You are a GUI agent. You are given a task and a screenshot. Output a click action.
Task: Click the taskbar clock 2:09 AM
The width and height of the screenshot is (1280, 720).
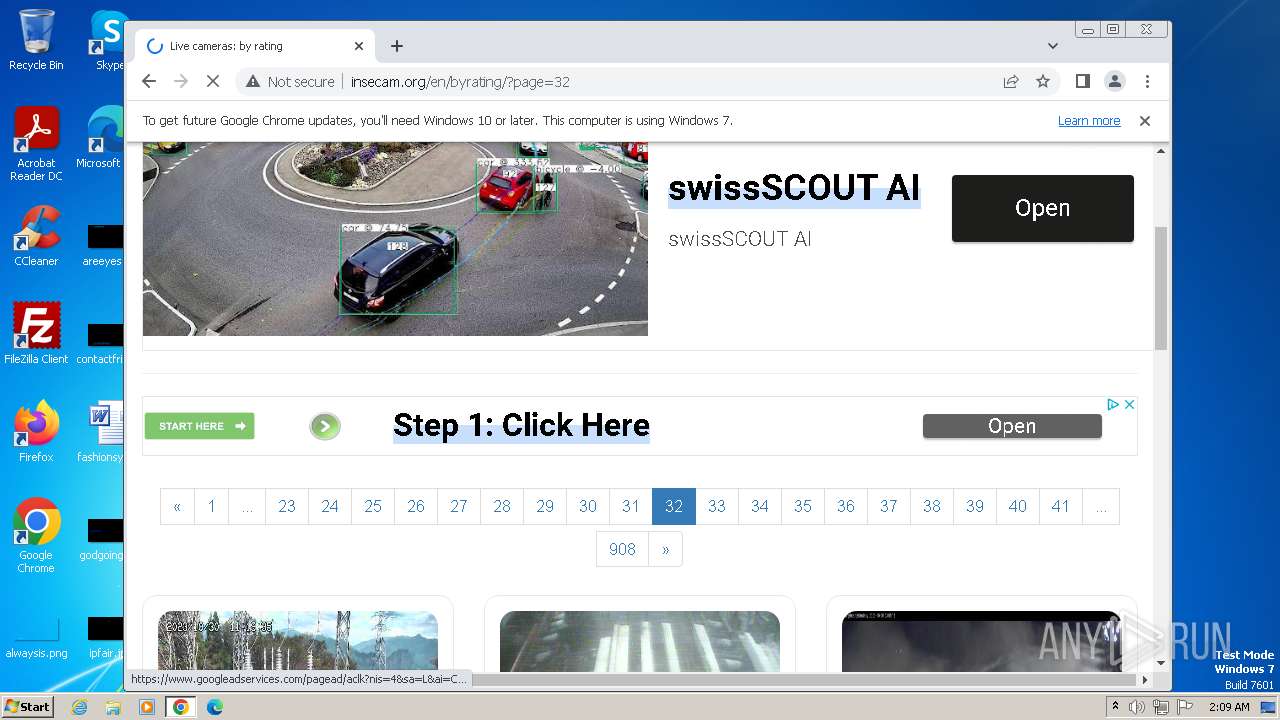(1229, 707)
